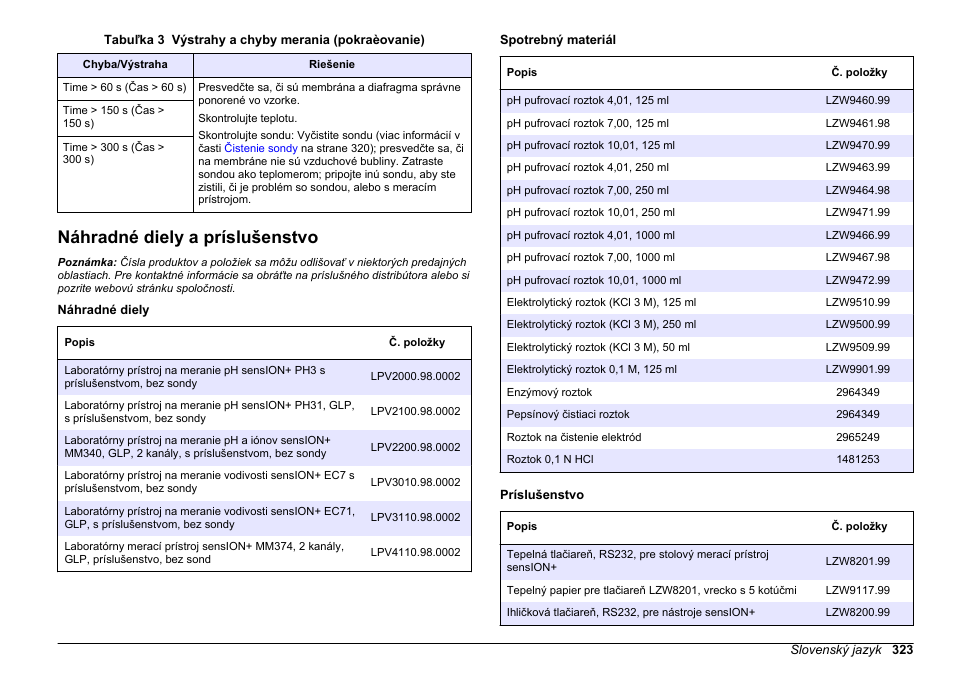Click 'Popis' header in Náhradné diely table
Screen dimensions: 954x673
click(x=80, y=343)
